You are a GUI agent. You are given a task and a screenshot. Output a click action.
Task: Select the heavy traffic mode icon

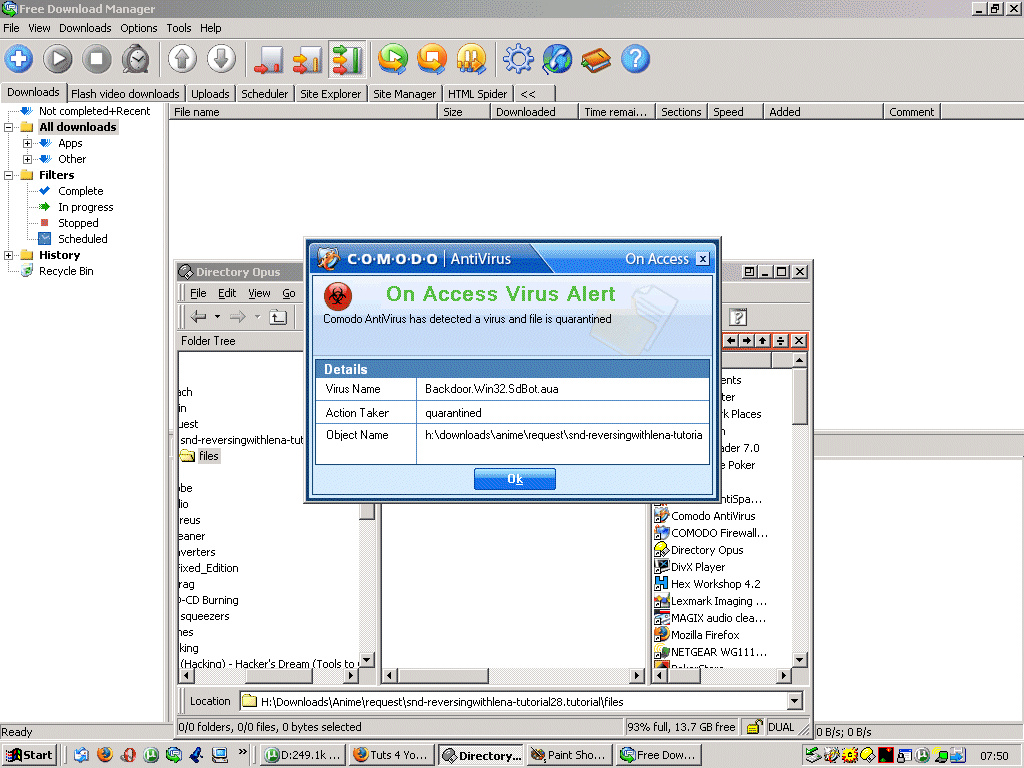coord(347,59)
